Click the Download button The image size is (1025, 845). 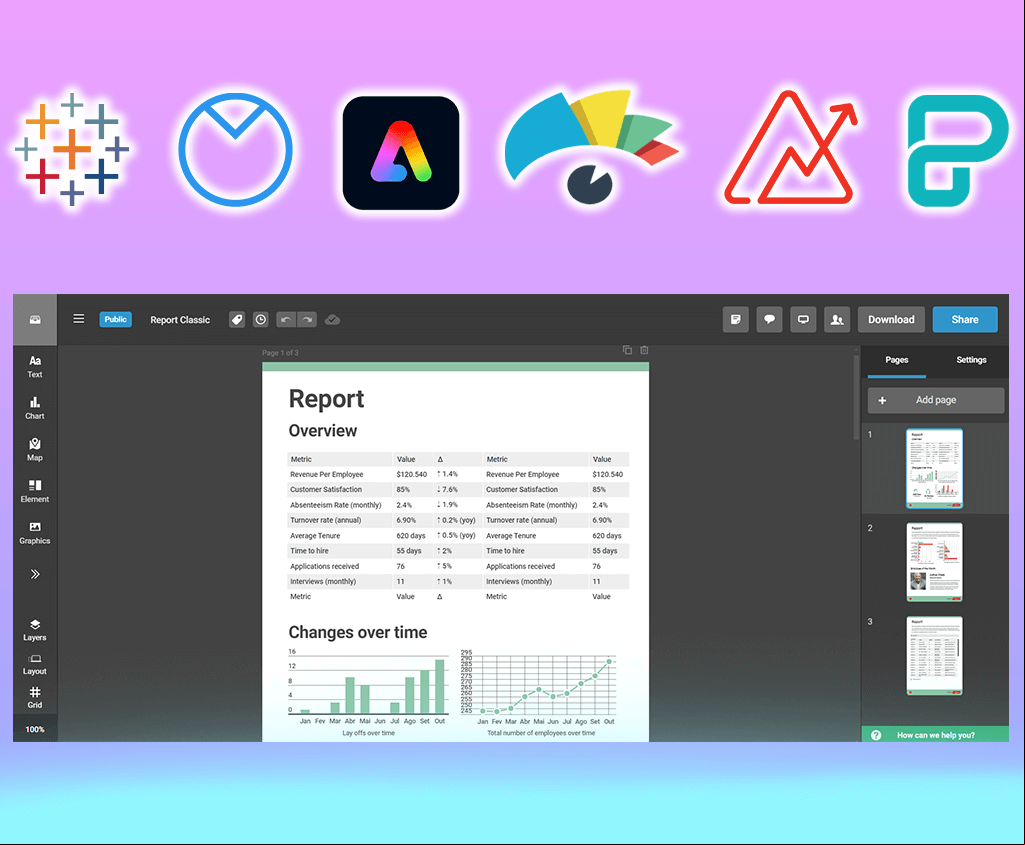892,320
